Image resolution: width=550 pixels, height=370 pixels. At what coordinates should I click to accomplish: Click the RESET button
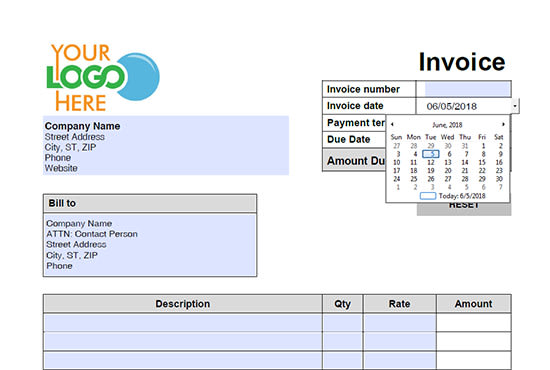coord(464,209)
